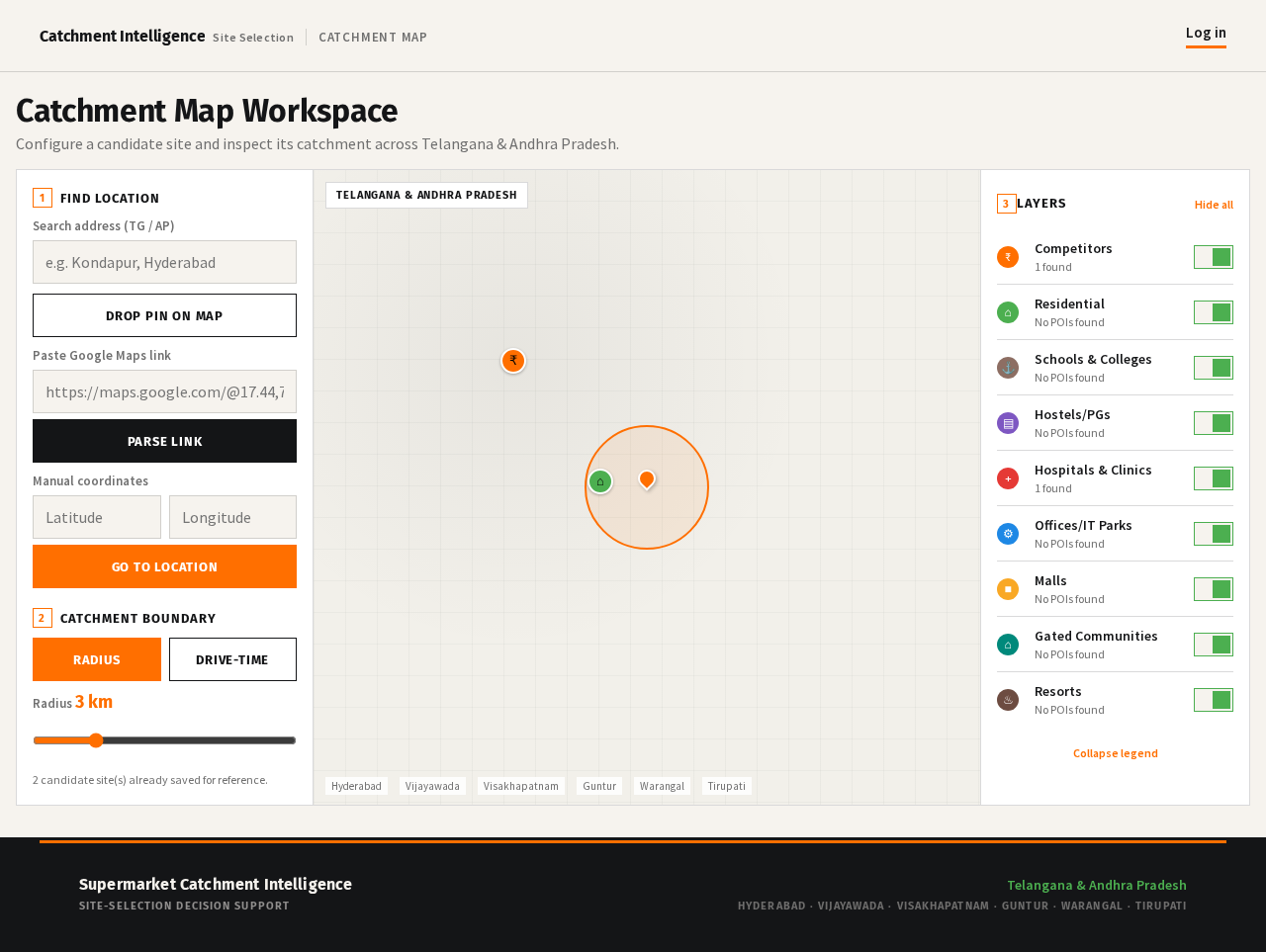1266x952 pixels.
Task: Select the competitor rupee marker on map
Action: [x=513, y=361]
